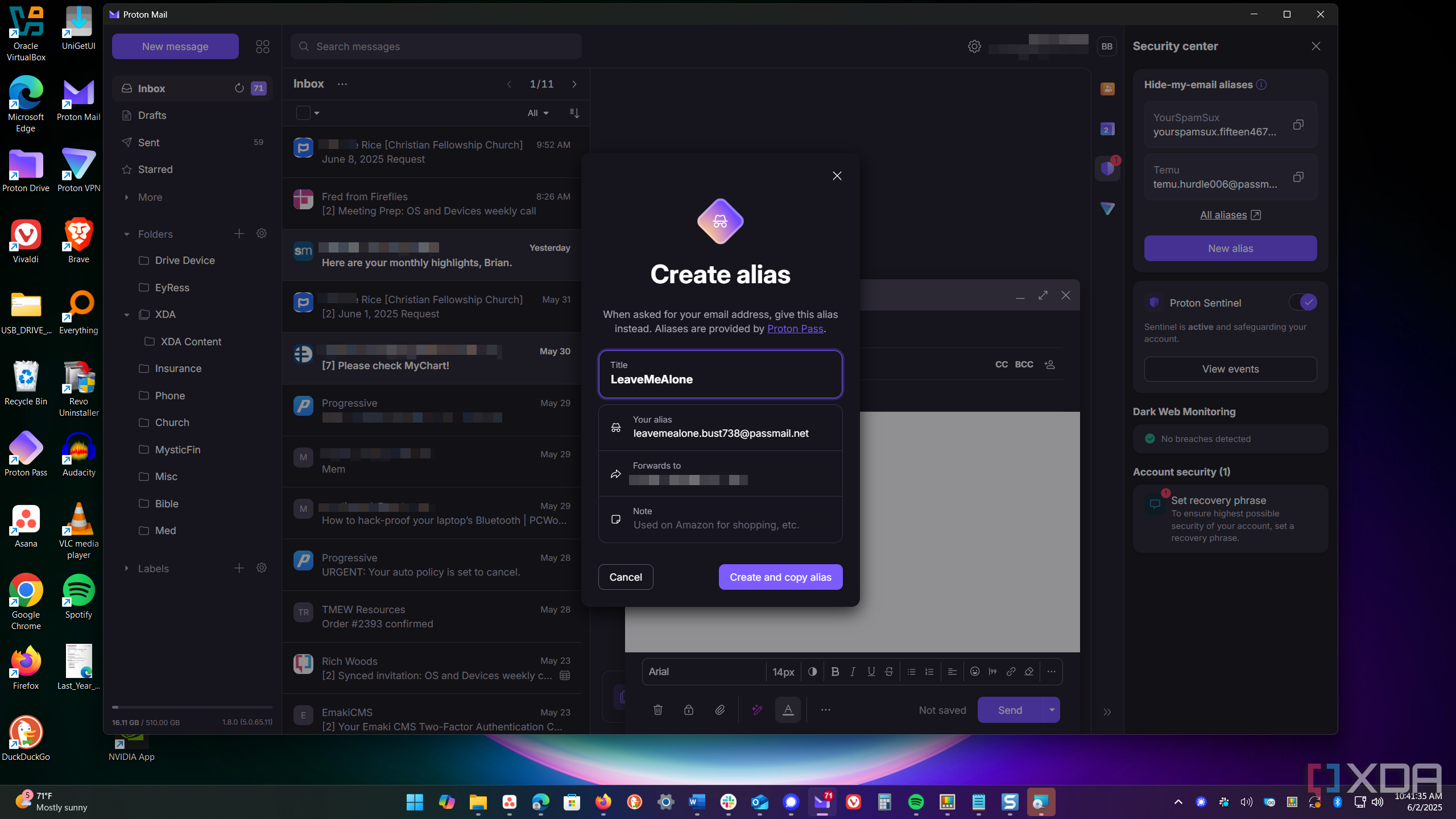Open the All aliases link
This screenshot has width=1456, height=819.
pyautogui.click(x=1230, y=215)
